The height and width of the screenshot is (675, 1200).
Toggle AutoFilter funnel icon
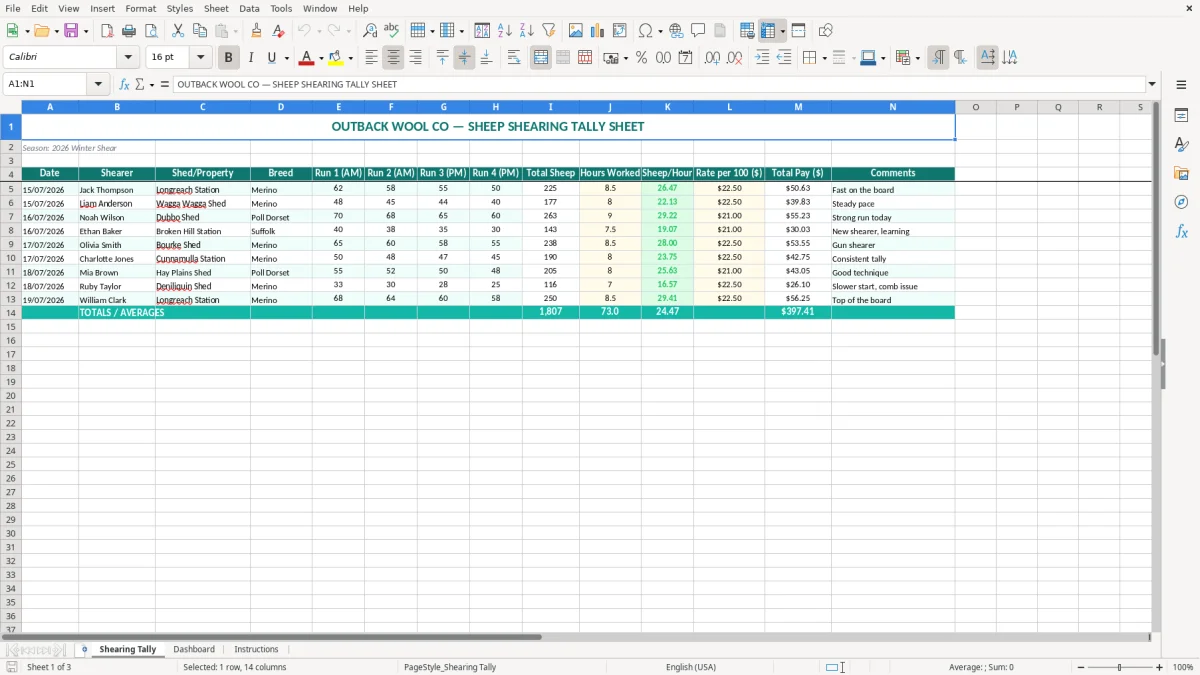(x=549, y=31)
